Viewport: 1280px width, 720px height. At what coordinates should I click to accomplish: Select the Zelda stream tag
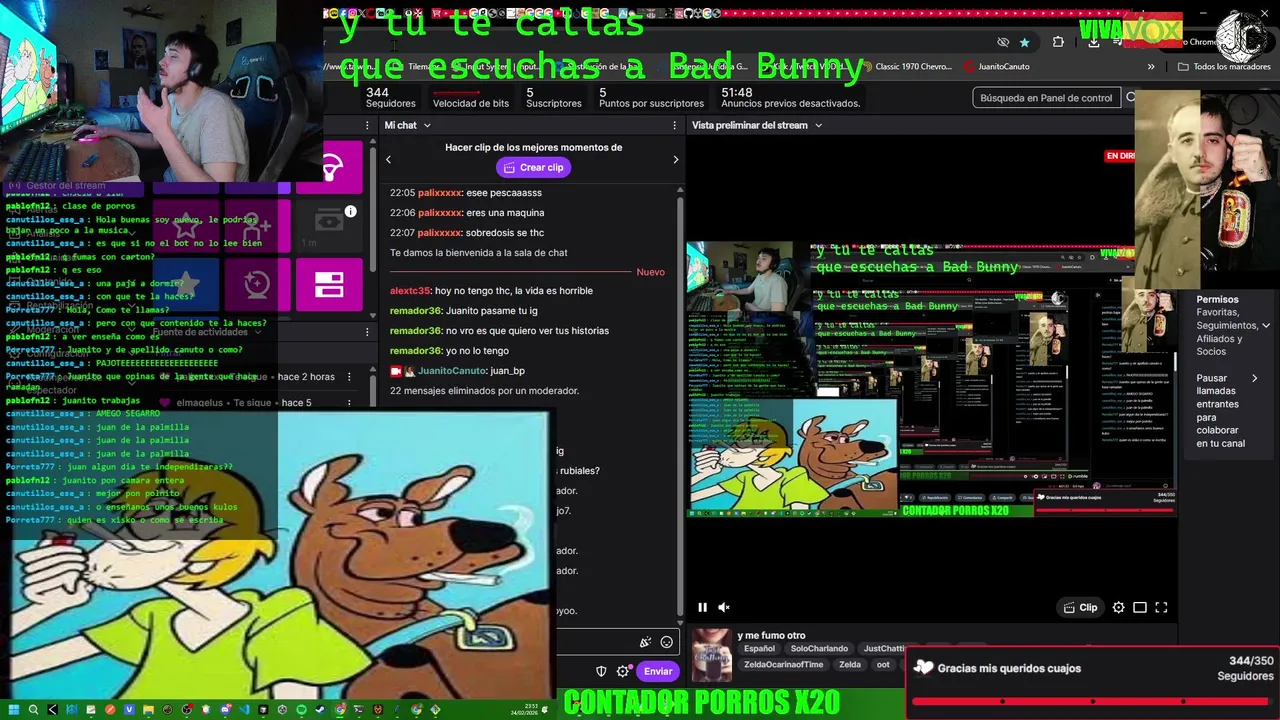pos(849,665)
